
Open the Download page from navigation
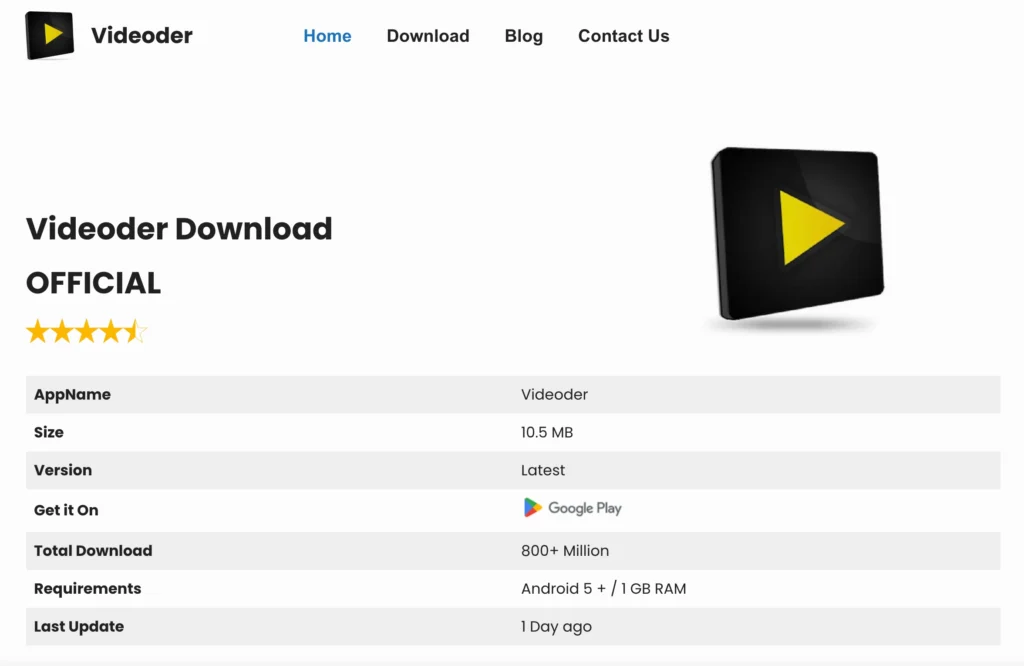pos(427,36)
